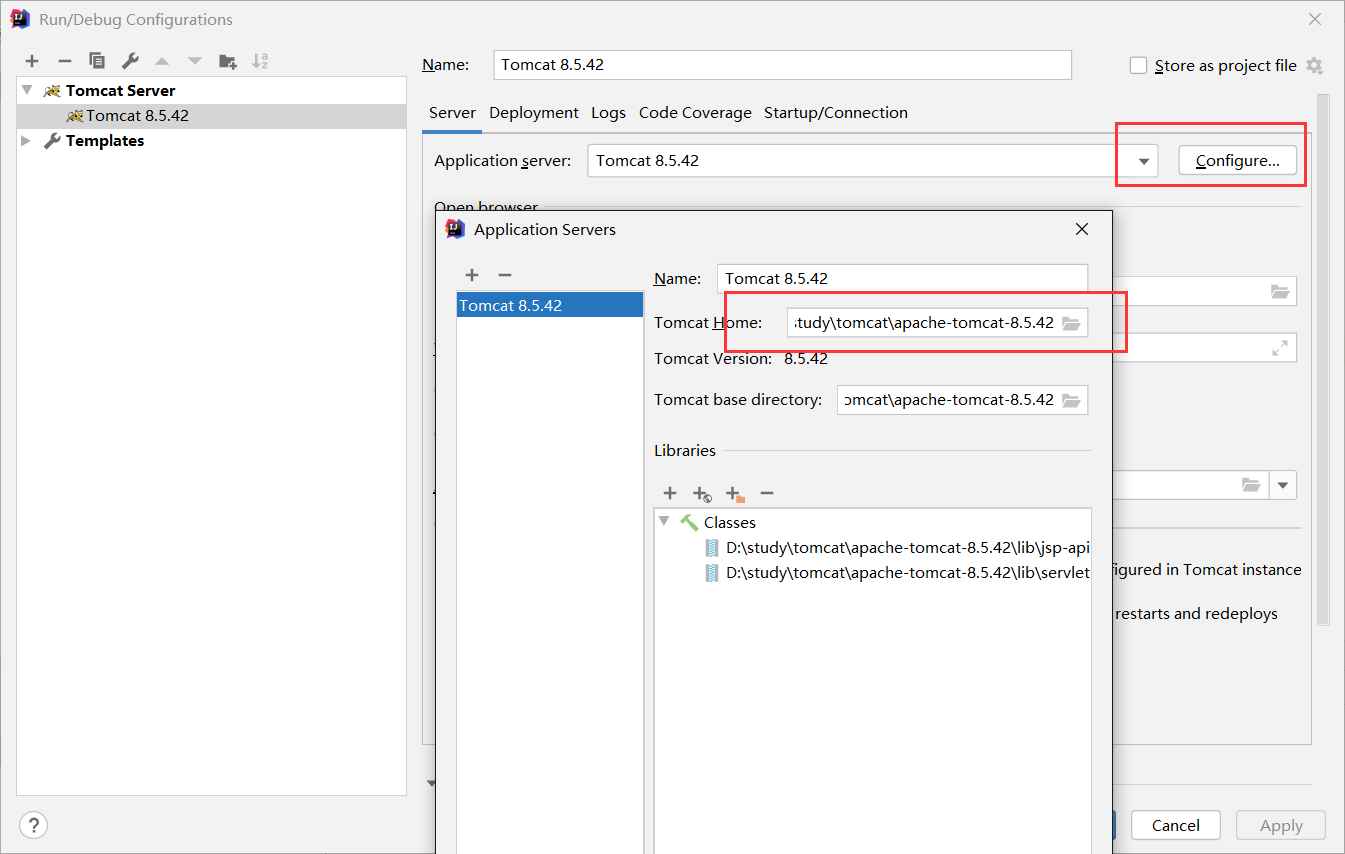The image size is (1345, 854).
Task: Remove application server minus in Application Servers dialog
Action: click(x=505, y=275)
